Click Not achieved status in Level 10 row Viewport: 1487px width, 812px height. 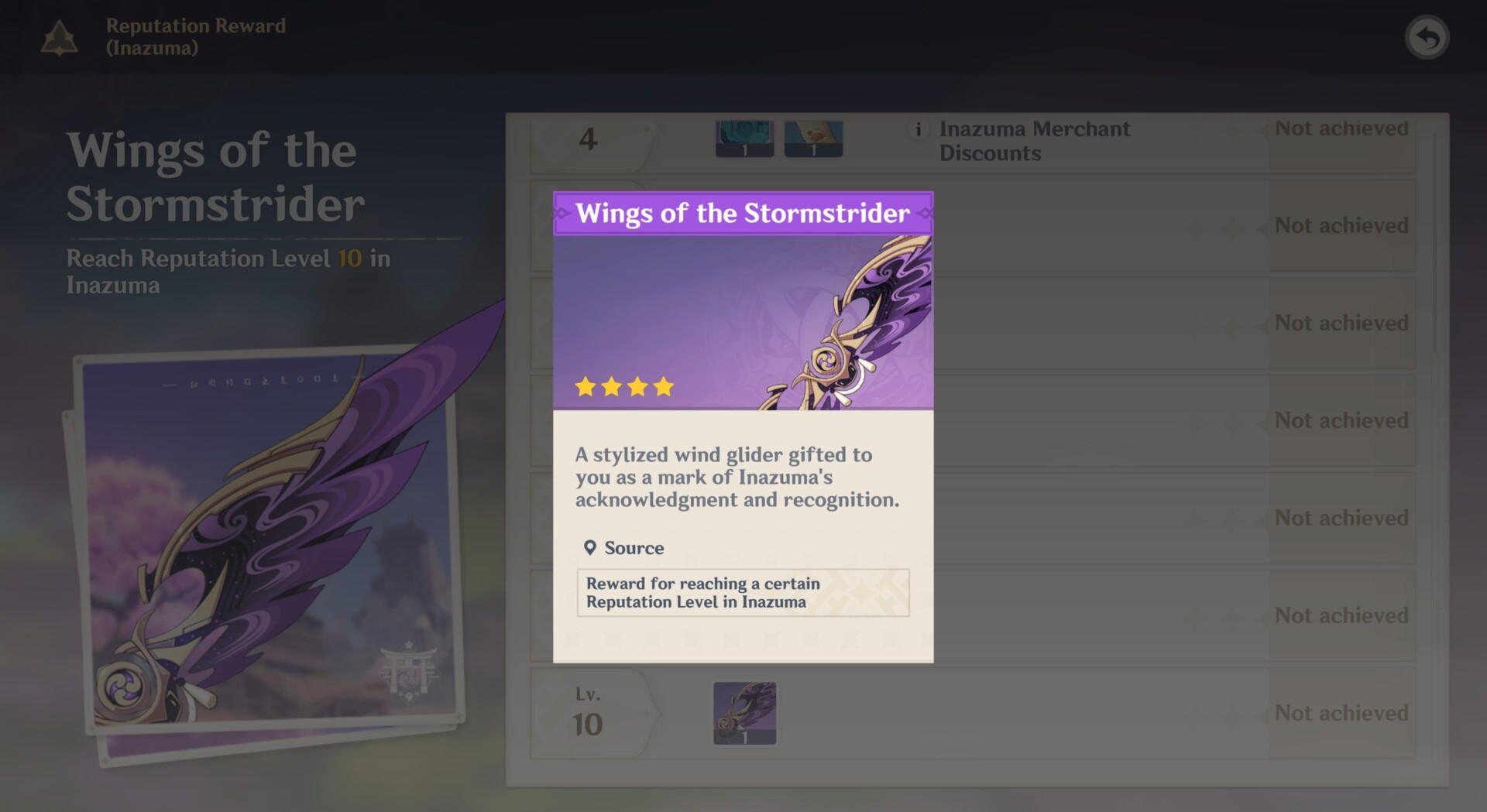click(1341, 713)
